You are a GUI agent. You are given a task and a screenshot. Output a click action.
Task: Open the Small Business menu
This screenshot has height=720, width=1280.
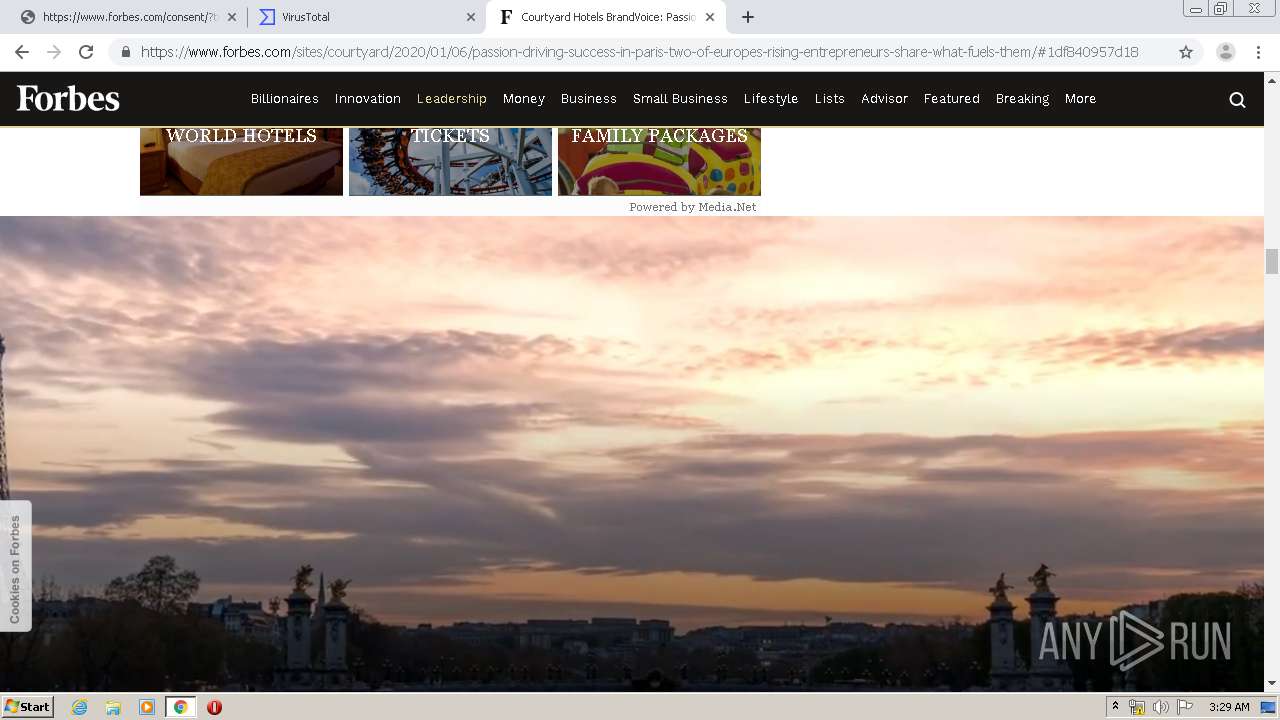pyautogui.click(x=680, y=99)
